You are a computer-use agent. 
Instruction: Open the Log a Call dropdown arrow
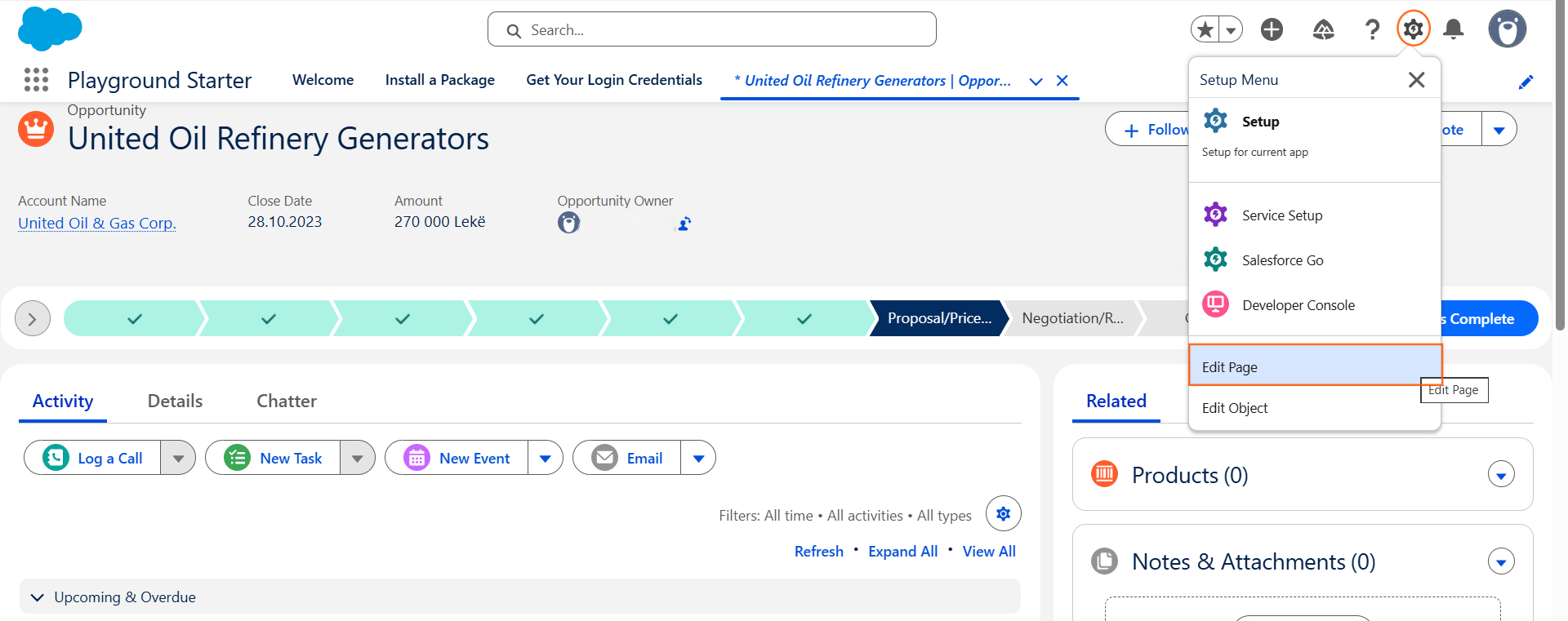click(178, 458)
